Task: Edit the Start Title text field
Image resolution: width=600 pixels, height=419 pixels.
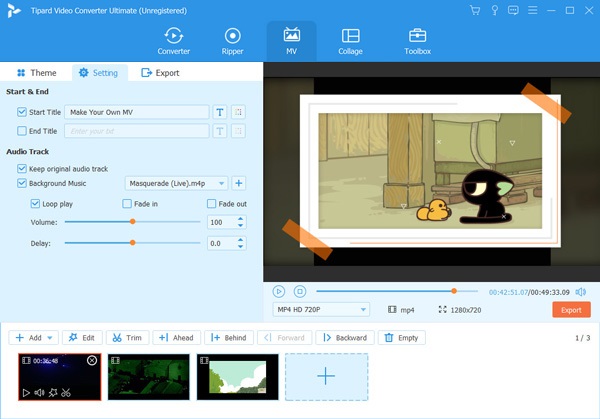Action: (137, 112)
